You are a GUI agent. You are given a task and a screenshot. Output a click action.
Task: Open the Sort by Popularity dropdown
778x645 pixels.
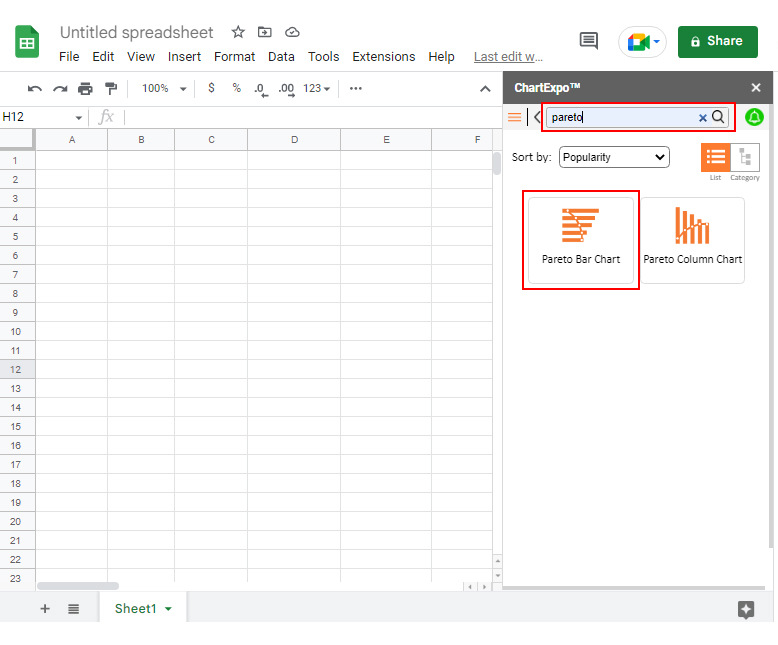click(614, 157)
